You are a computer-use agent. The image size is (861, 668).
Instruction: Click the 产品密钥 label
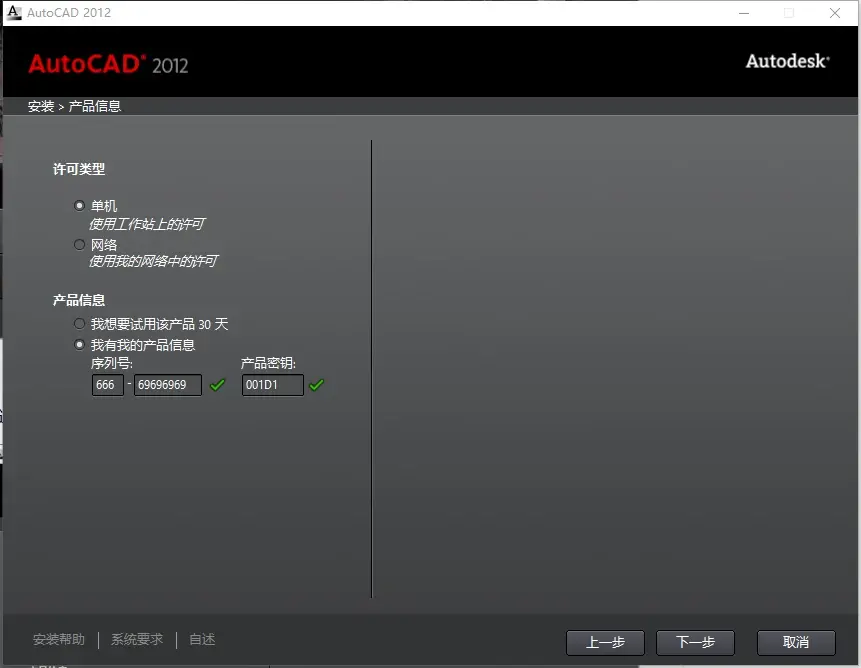point(269,363)
